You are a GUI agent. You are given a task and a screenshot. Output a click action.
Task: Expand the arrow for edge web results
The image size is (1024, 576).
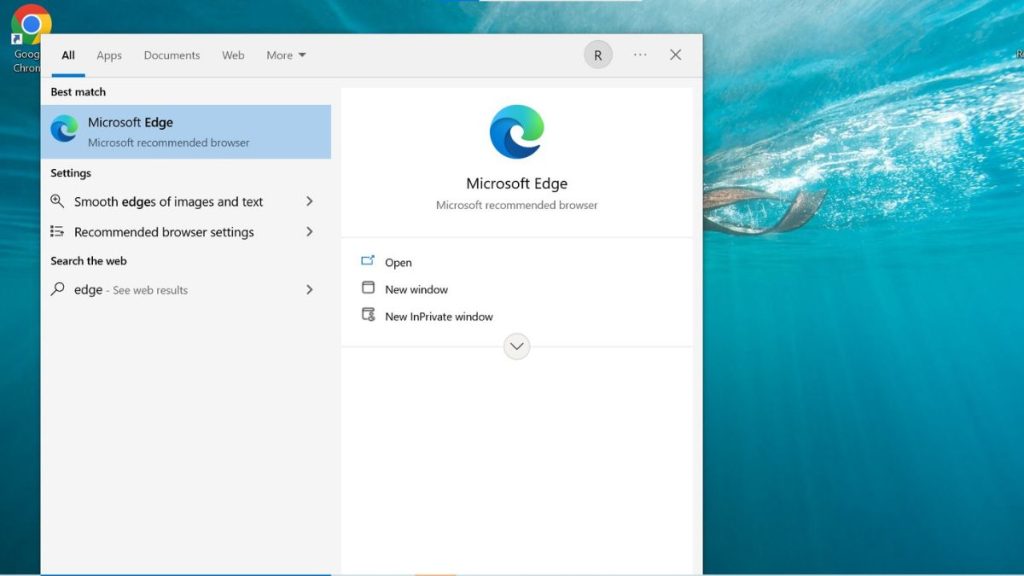[x=309, y=290]
